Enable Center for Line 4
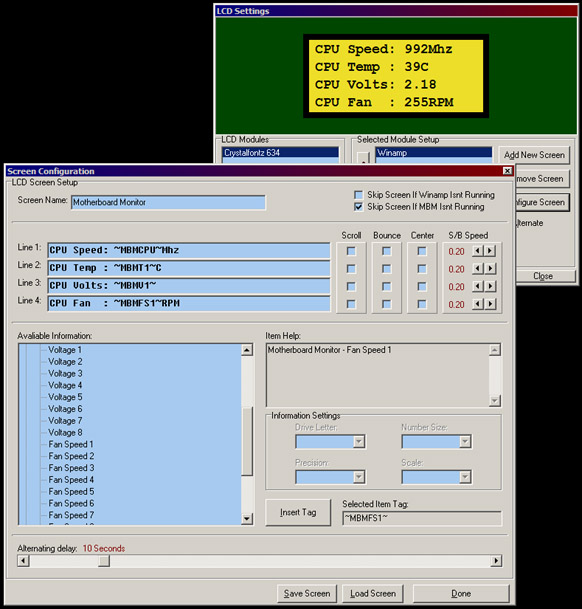The width and height of the screenshot is (582, 609). [x=422, y=304]
